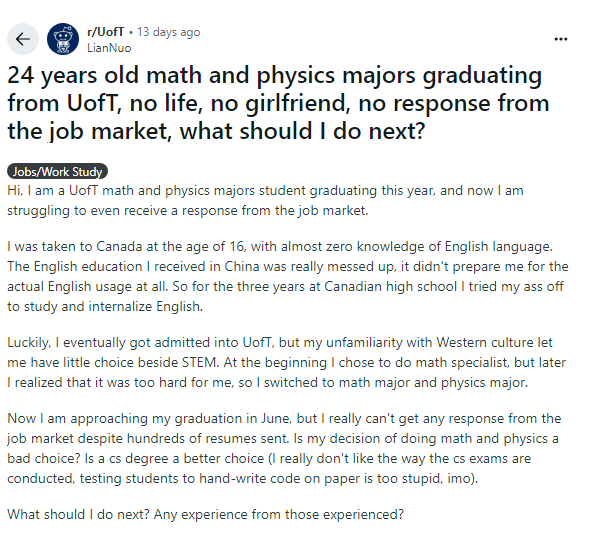Screen dimensions: 592x533
Task: Open LianNuo's user profile
Action: click(109, 48)
